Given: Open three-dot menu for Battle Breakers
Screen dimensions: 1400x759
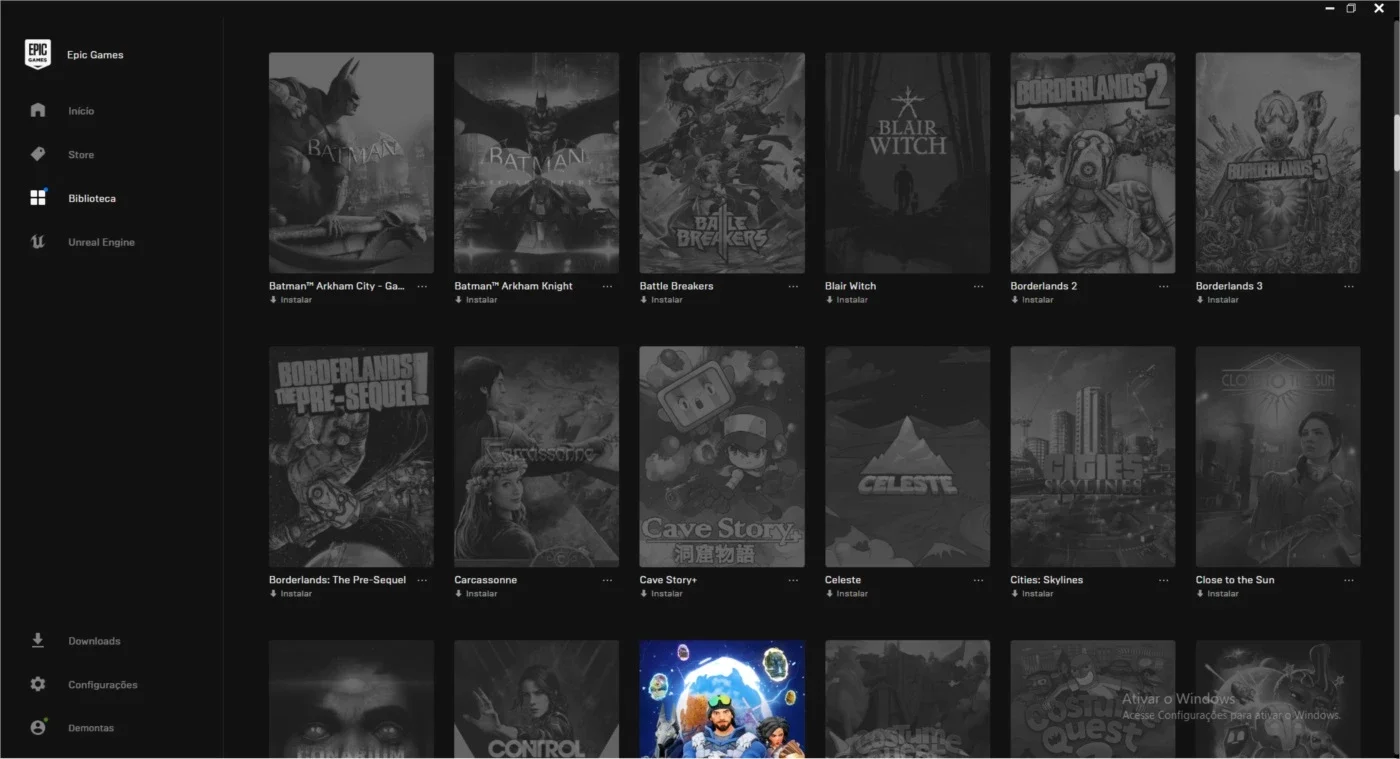Looking at the screenshot, I should tap(793, 287).
